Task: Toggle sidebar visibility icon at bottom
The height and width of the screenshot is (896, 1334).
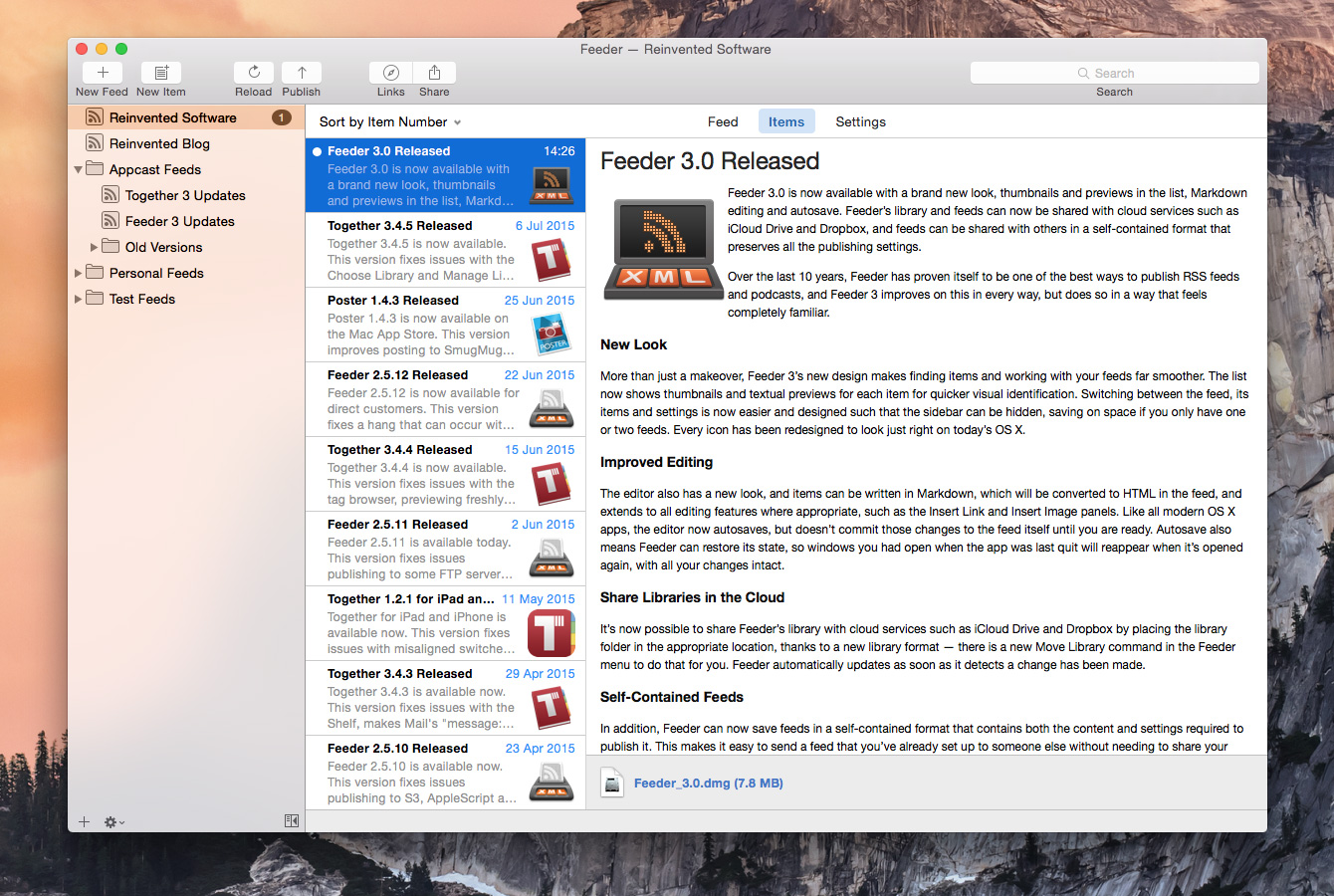Action: click(x=292, y=820)
